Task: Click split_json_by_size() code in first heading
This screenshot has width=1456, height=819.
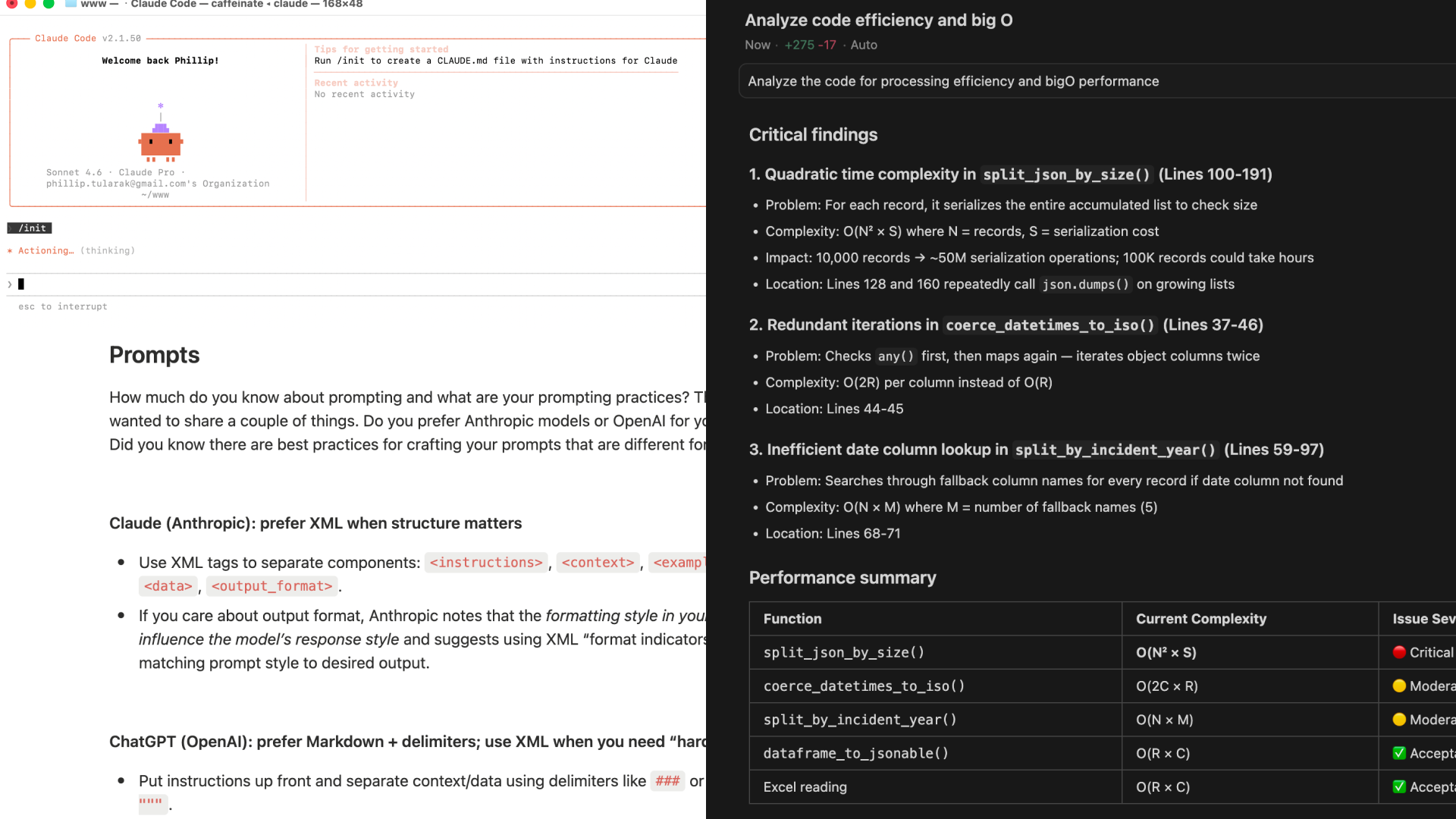Action: (1066, 175)
